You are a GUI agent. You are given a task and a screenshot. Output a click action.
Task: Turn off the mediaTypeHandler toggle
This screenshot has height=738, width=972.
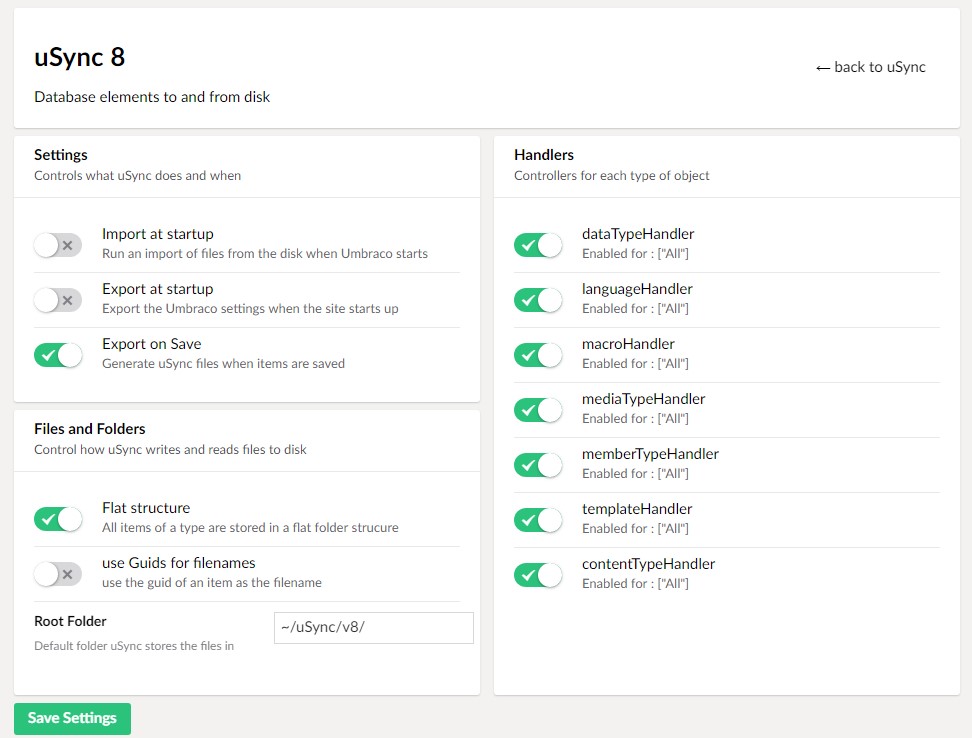[x=538, y=410]
